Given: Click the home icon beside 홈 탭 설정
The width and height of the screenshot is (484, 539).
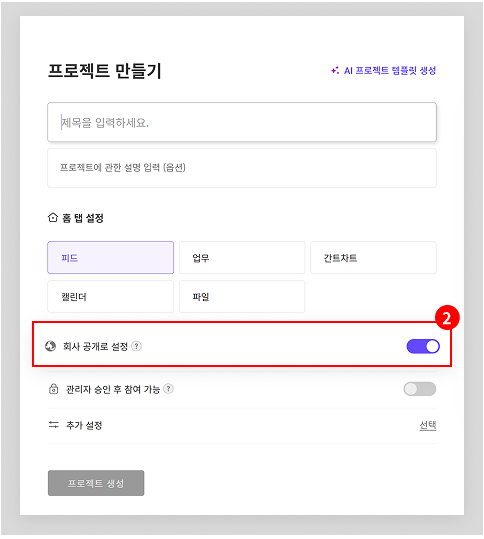Looking at the screenshot, I should coord(53,218).
